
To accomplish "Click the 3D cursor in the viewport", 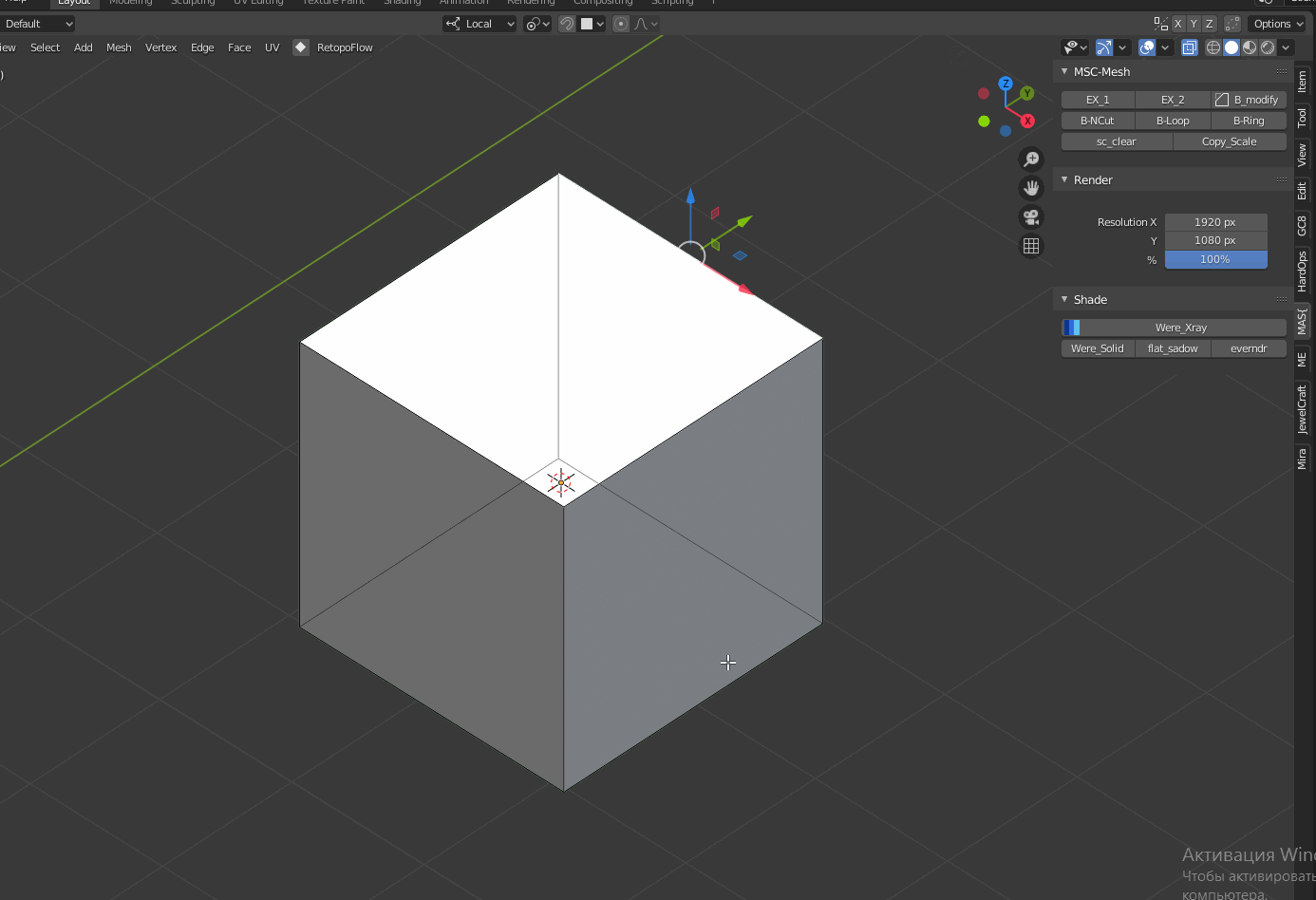I will point(561,482).
